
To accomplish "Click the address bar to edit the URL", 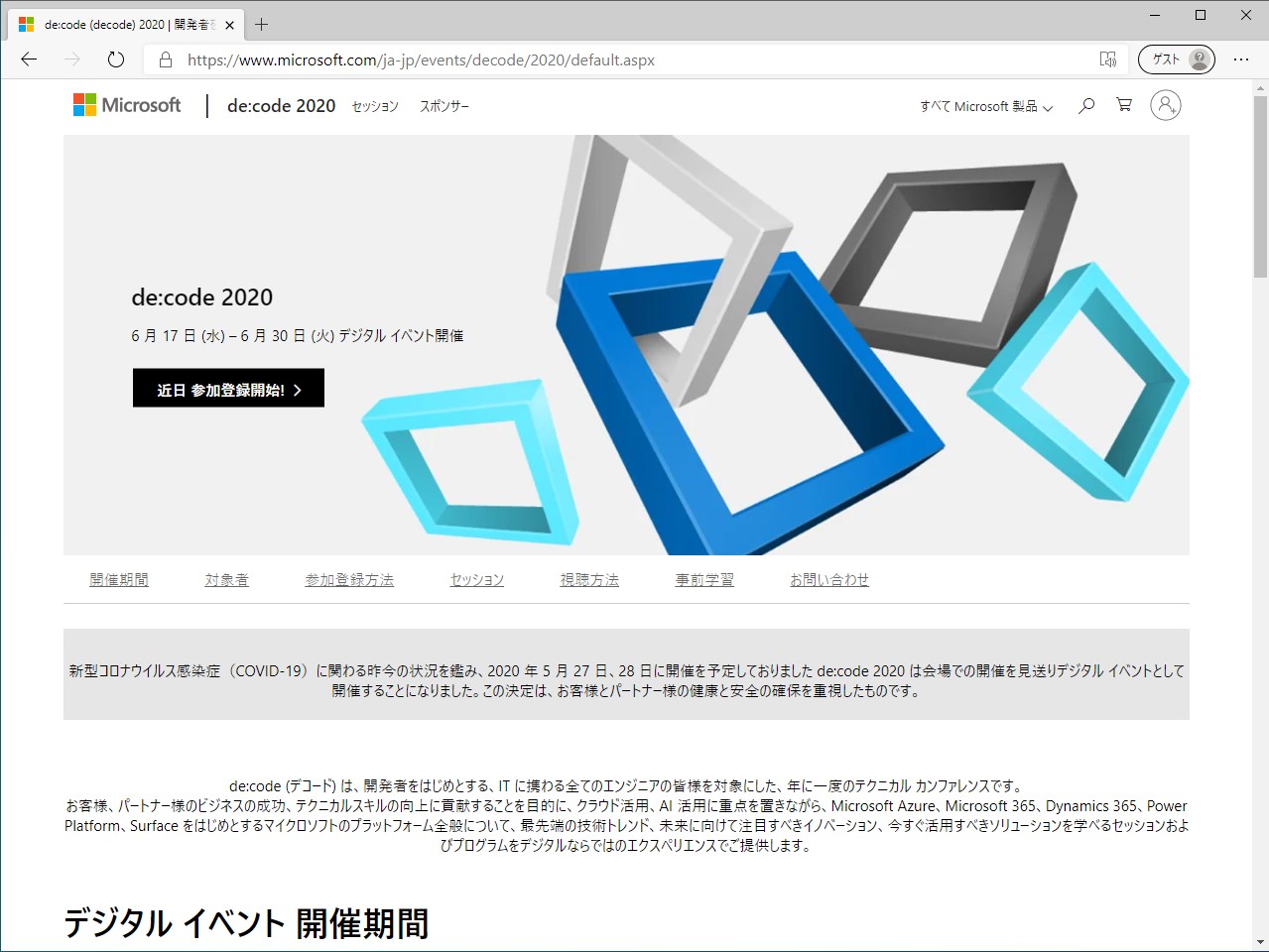I will pos(496,59).
